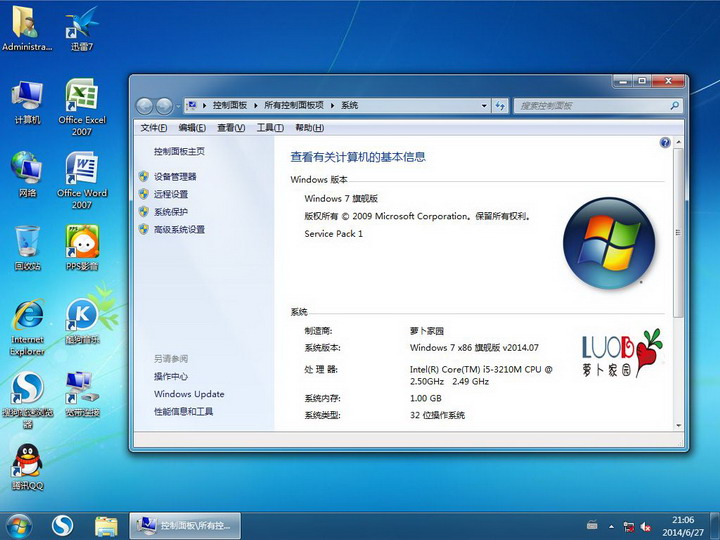Open Office Word 2007 shortcut

tap(82, 180)
